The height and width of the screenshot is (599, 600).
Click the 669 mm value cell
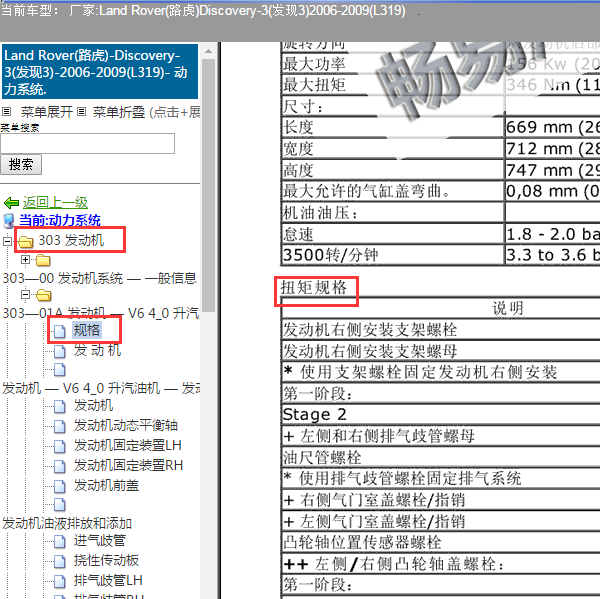click(x=553, y=127)
